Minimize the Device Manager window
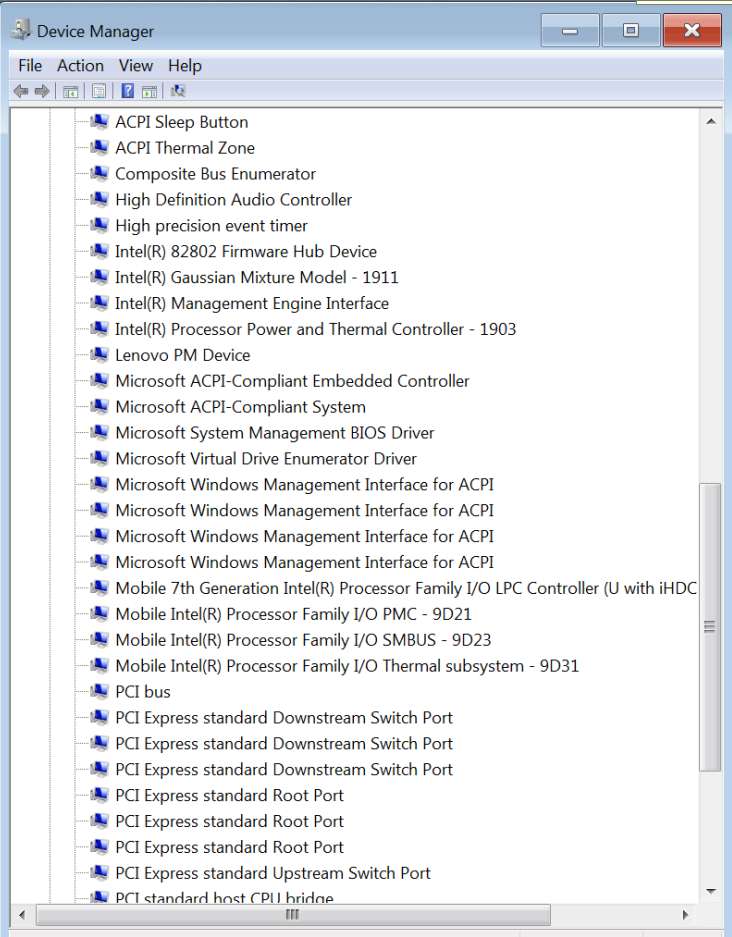This screenshot has width=732, height=937. [570, 30]
